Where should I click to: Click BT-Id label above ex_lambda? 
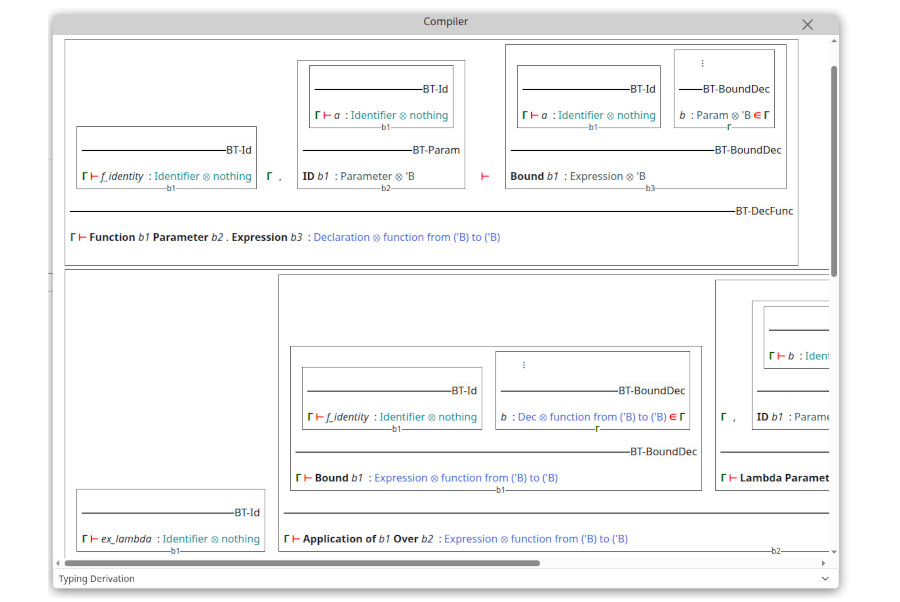pyautogui.click(x=247, y=512)
